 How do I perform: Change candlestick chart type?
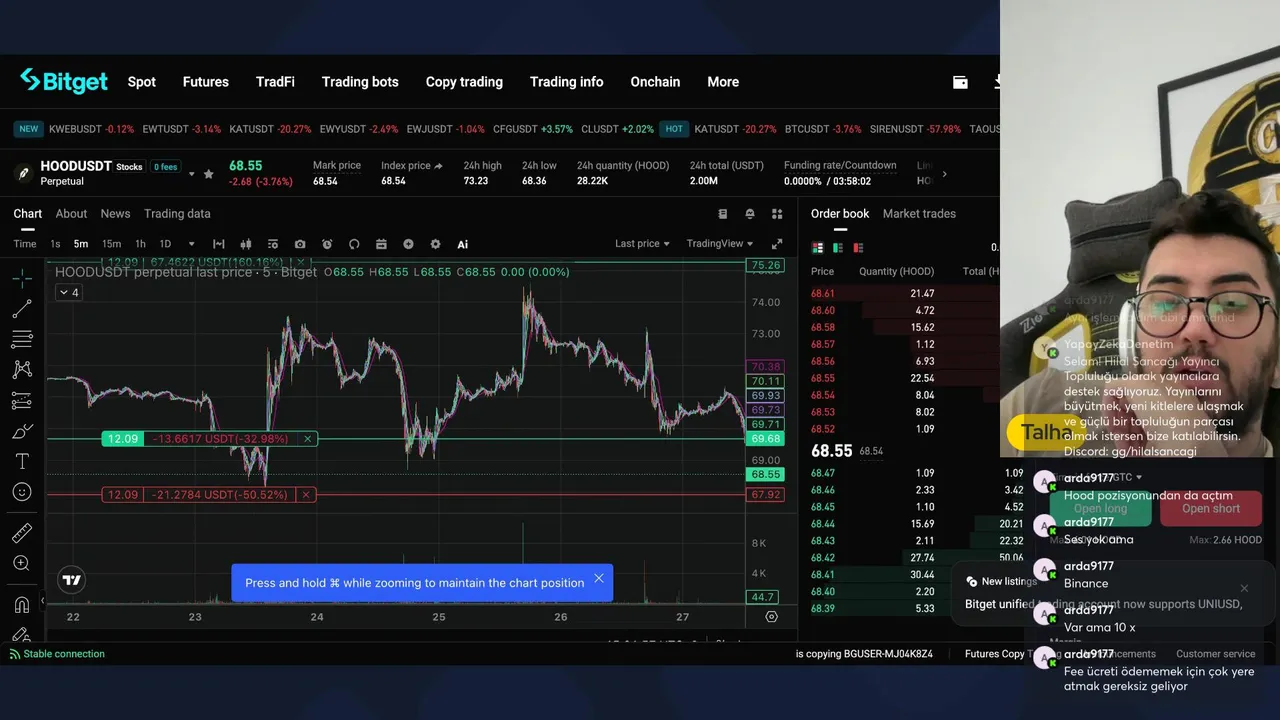coord(246,244)
